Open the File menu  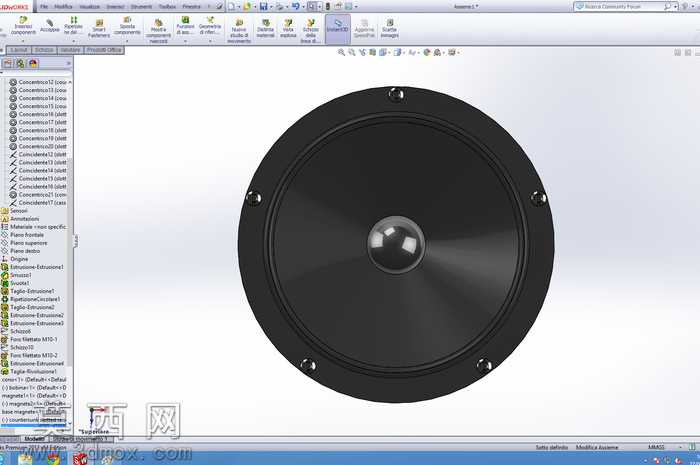[44, 7]
